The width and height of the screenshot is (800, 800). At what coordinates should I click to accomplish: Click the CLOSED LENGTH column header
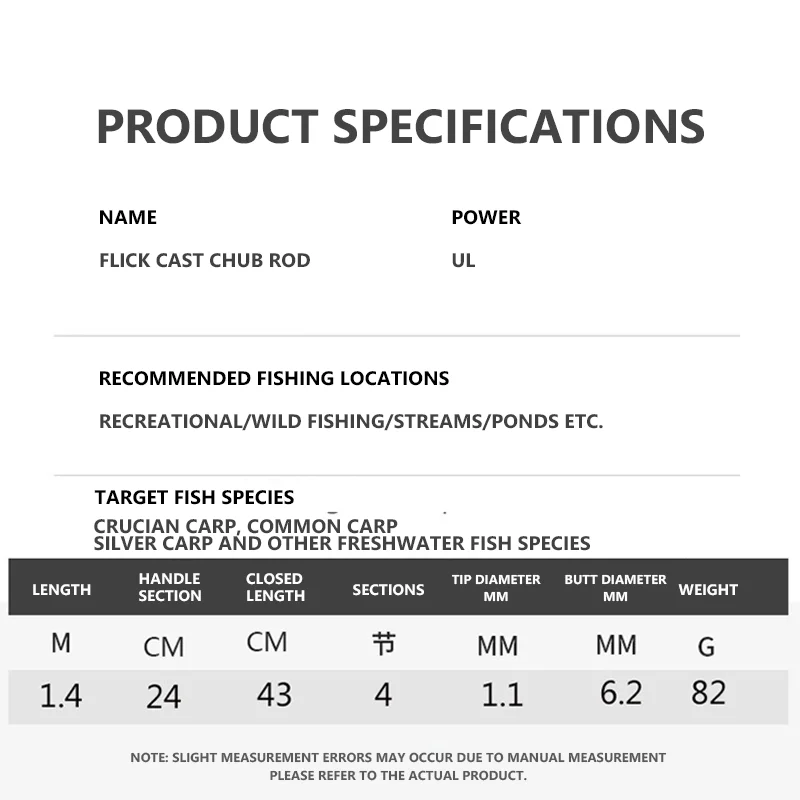[x=275, y=587]
